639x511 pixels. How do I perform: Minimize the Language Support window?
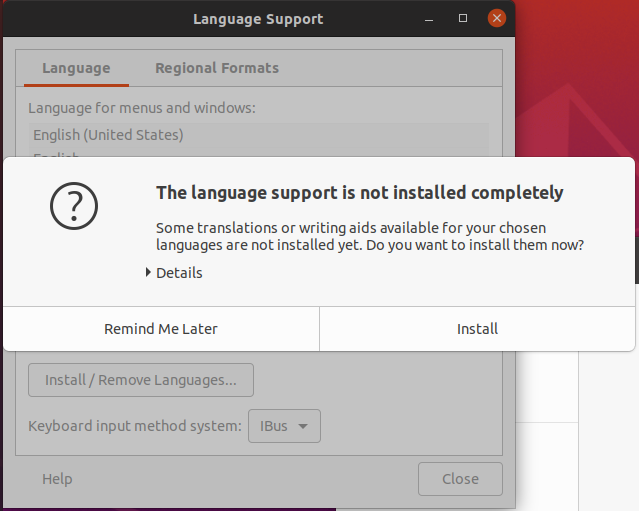click(x=429, y=19)
